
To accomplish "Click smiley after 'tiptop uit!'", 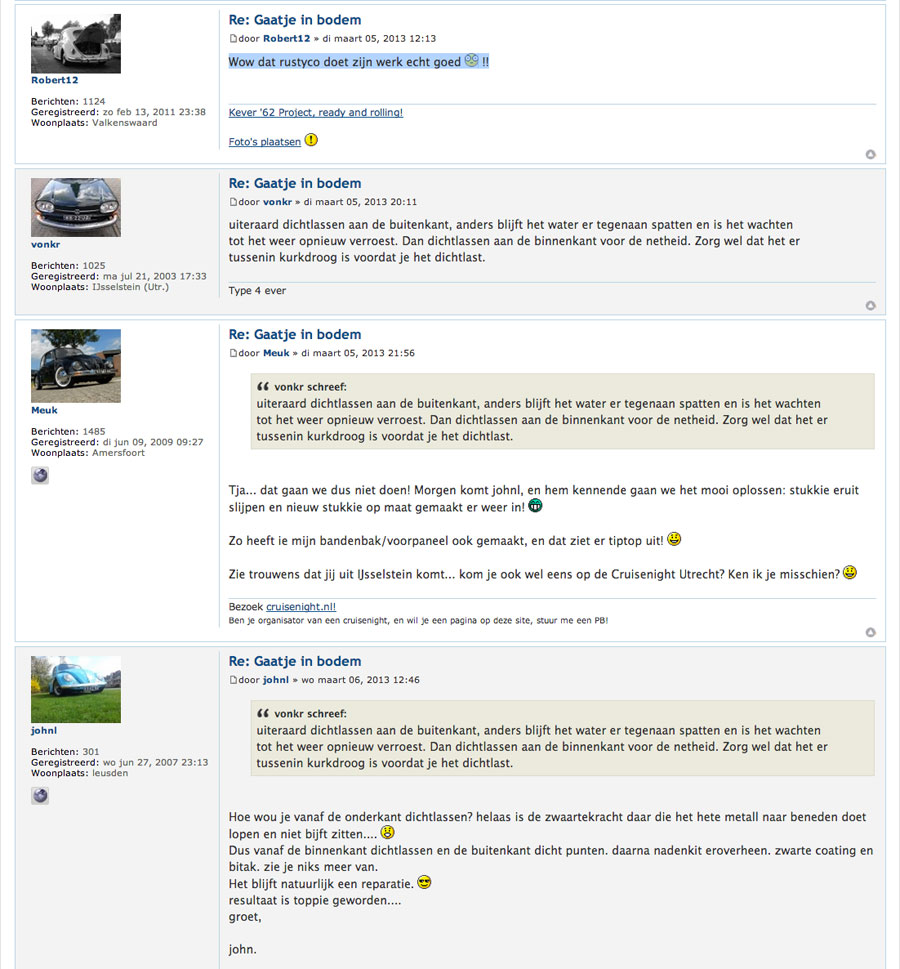I will [x=674, y=539].
